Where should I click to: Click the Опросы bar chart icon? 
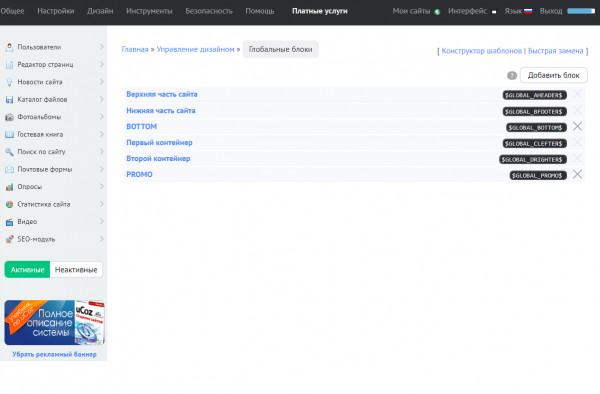click(10, 187)
